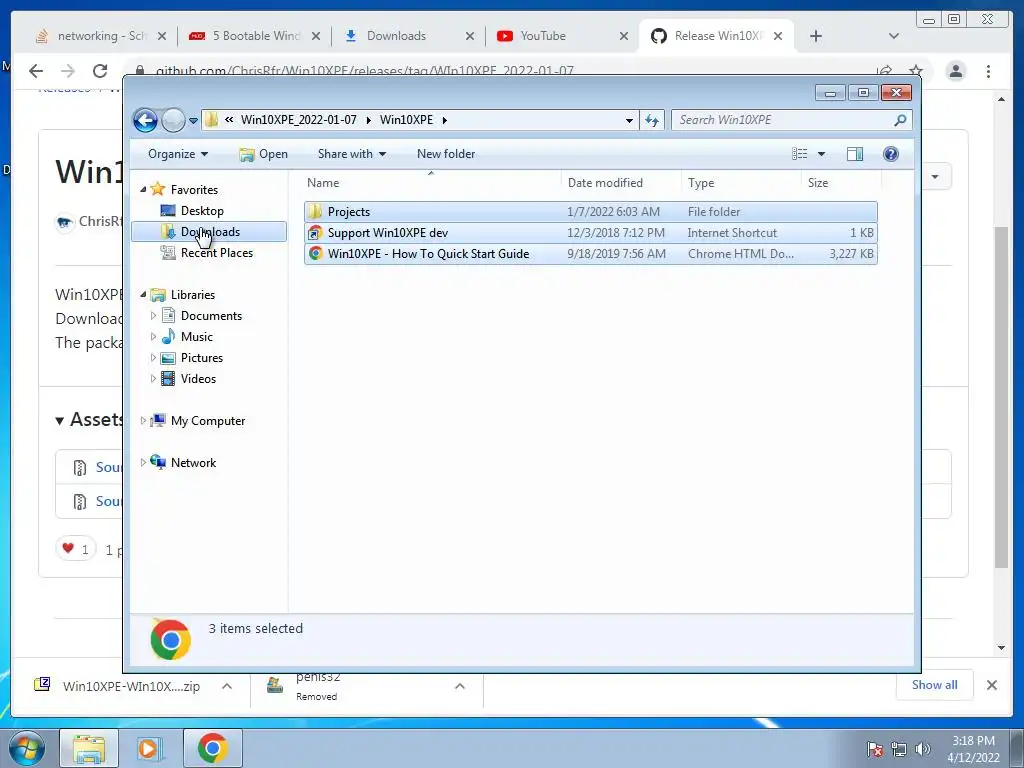
Task: Select Desktop in Favorites
Action: pyautogui.click(x=202, y=211)
